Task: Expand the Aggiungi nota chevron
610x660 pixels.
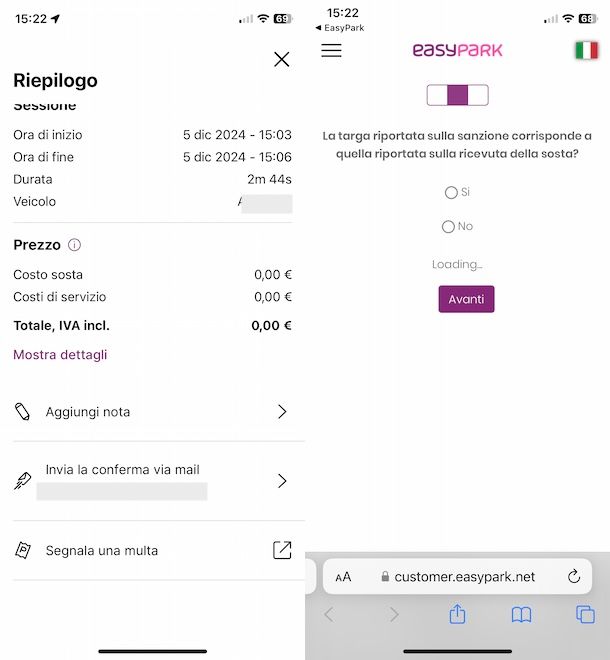Action: [282, 412]
